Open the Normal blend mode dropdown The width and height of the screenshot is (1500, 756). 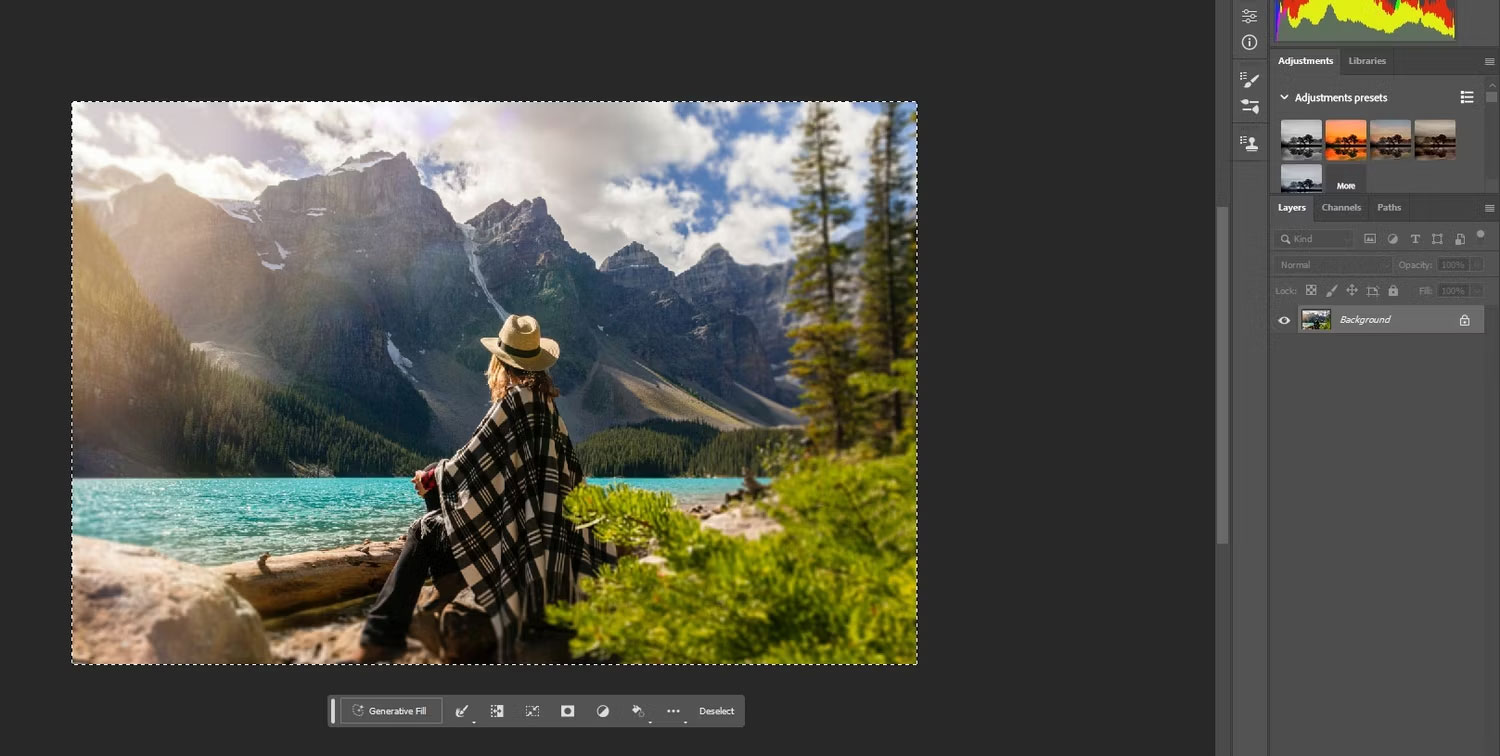[1332, 265]
